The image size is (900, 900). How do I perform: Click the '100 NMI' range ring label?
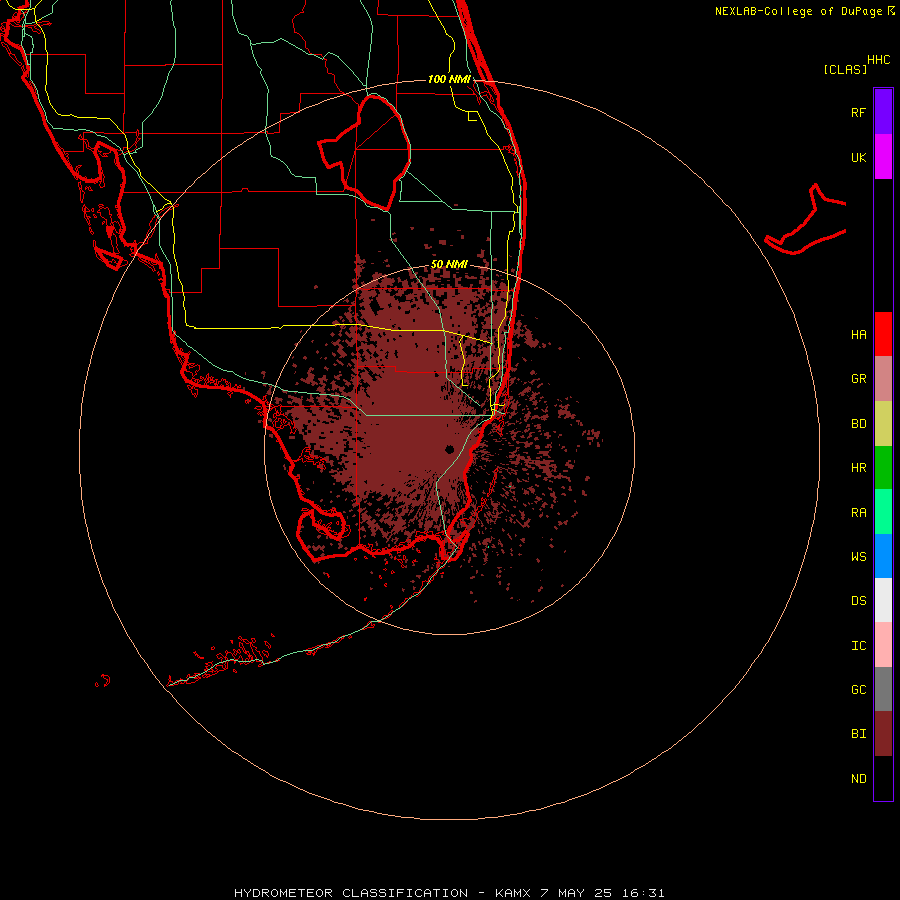pyautogui.click(x=449, y=79)
